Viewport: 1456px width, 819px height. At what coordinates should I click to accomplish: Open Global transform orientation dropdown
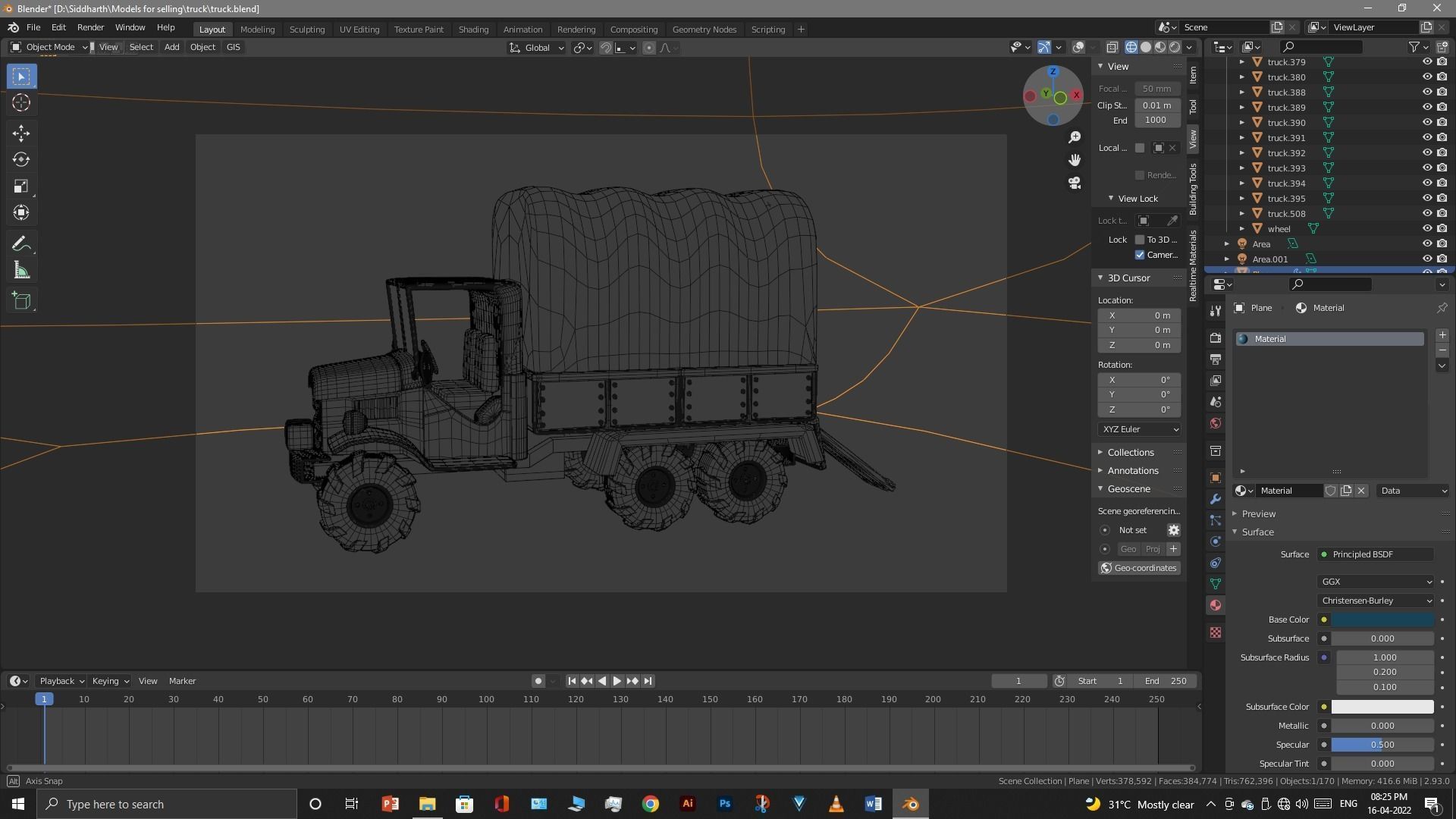click(536, 48)
